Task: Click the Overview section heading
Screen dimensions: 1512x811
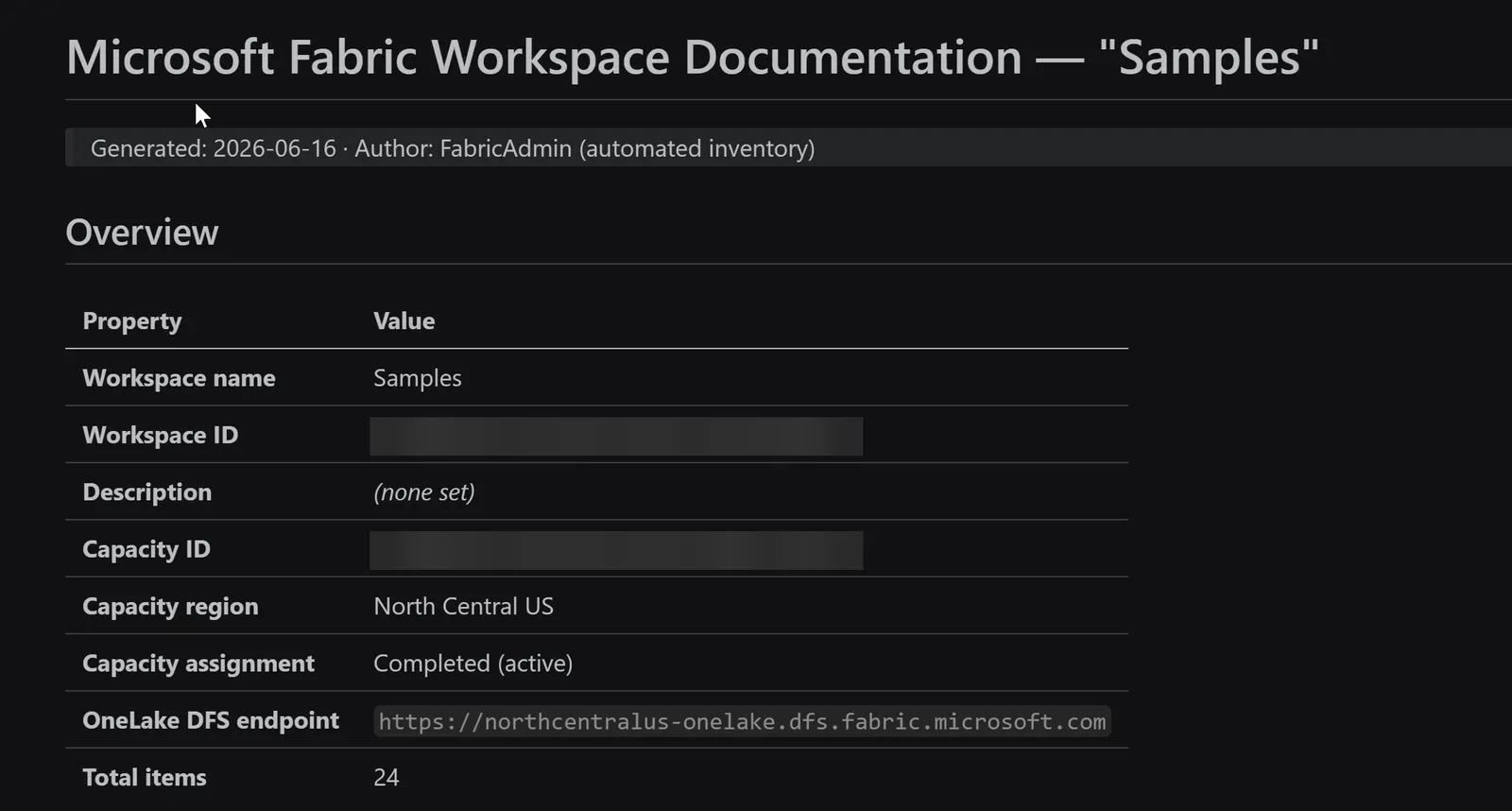Action: [x=142, y=233]
